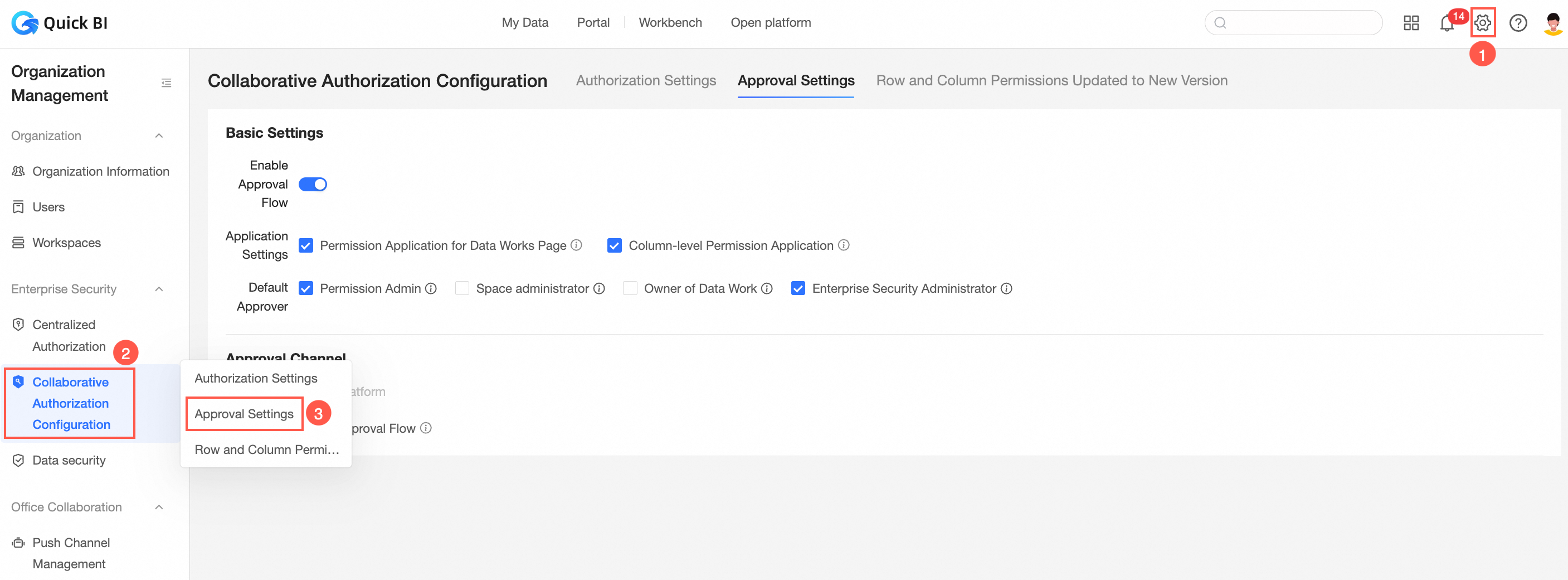1568x580 pixels.
Task: Click the search magnifier icon
Action: [x=1220, y=23]
